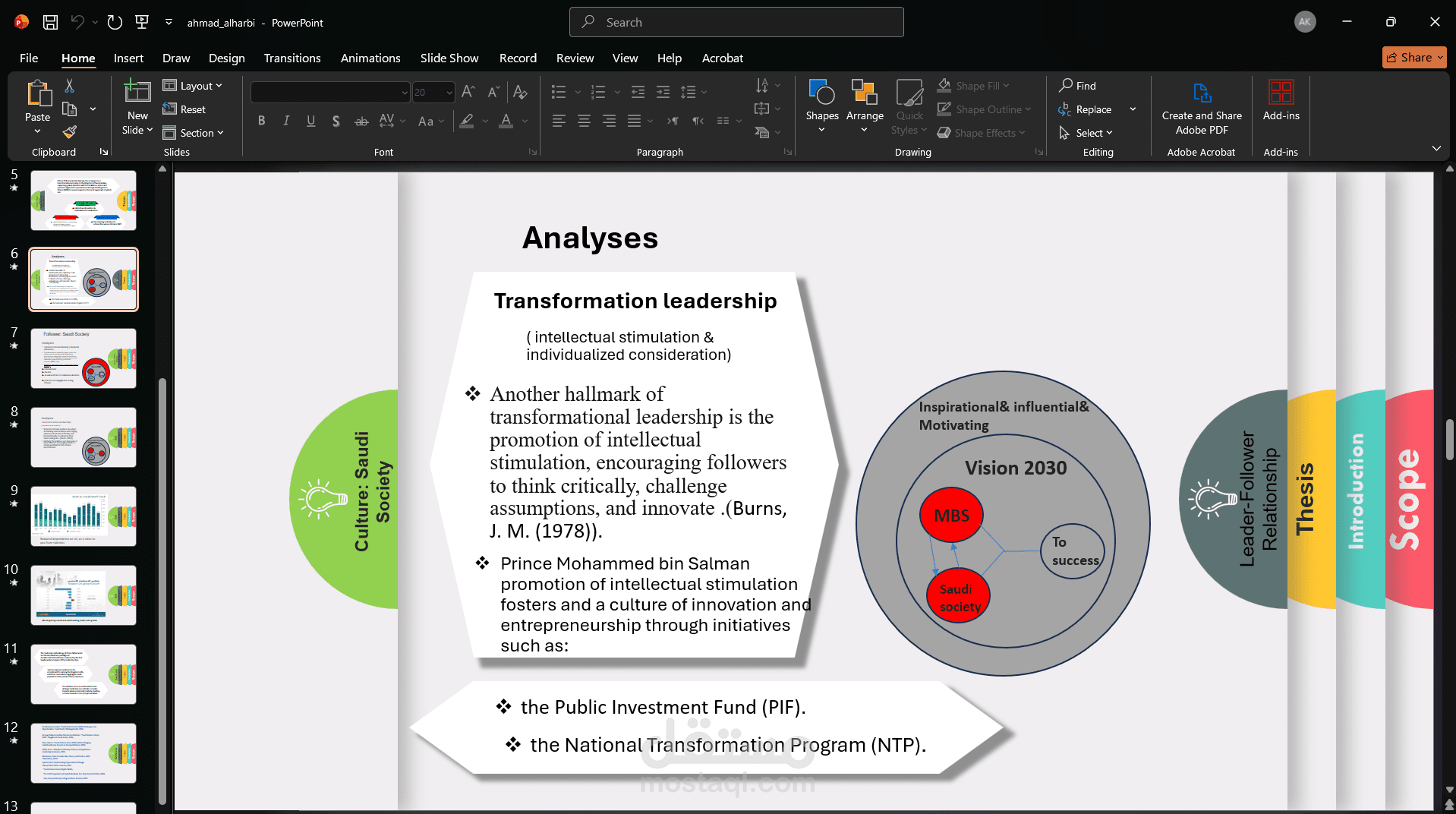Toggle justify text alignment
This screenshot has height=814, width=1456.
[x=634, y=121]
